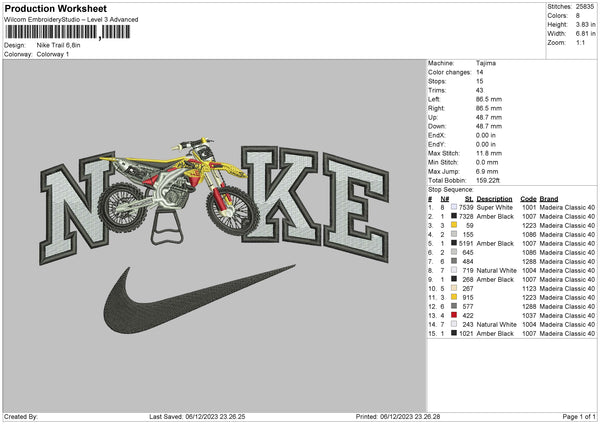Choose the Natural White swatch in stop 8
Image resolution: width=600 pixels, height=424 pixels.
click(454, 270)
